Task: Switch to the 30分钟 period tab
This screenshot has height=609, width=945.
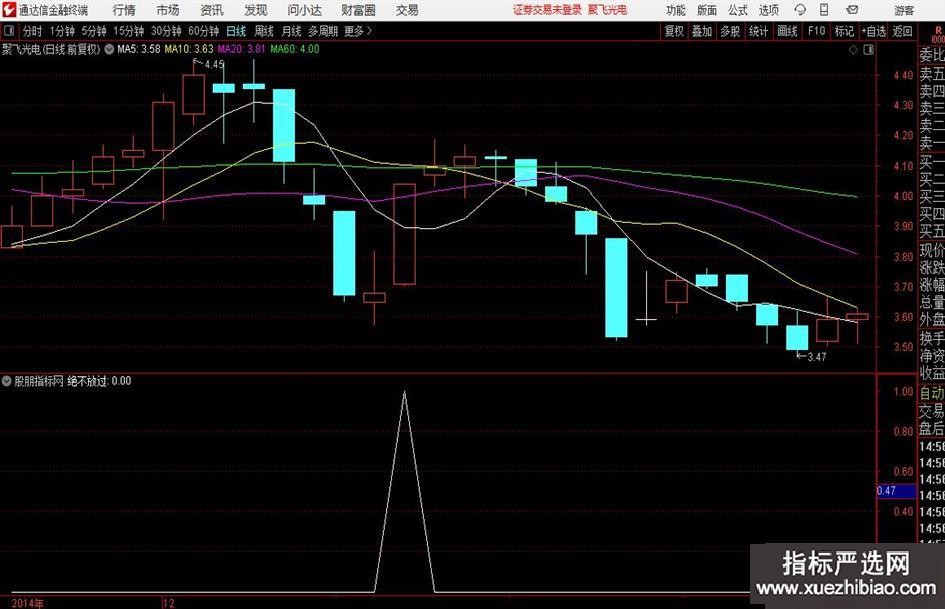Action: (166, 31)
